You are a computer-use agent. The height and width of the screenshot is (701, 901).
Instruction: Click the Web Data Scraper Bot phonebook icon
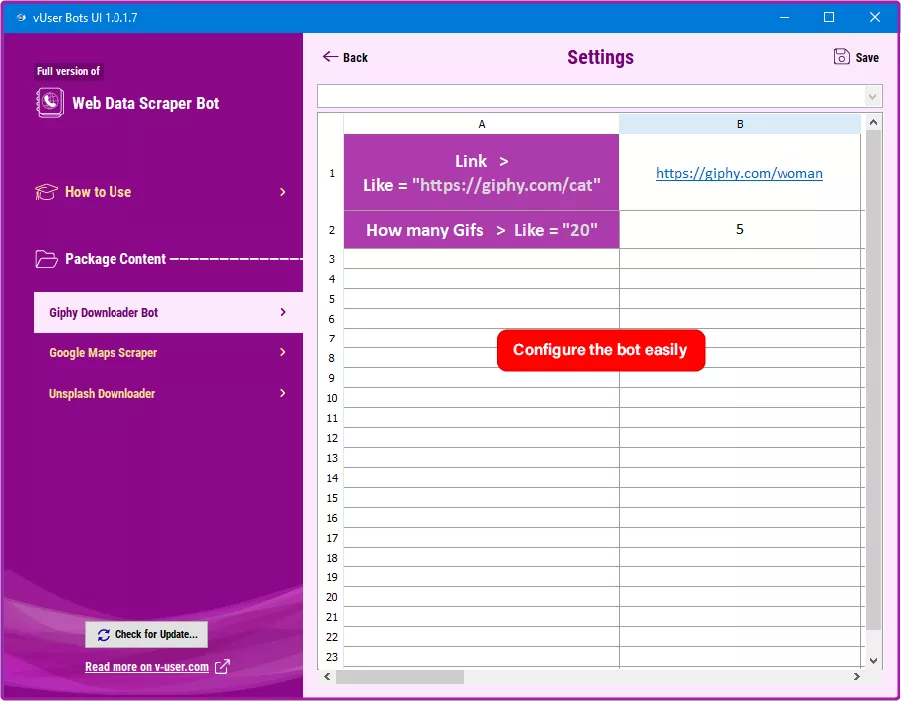pyautogui.click(x=50, y=103)
